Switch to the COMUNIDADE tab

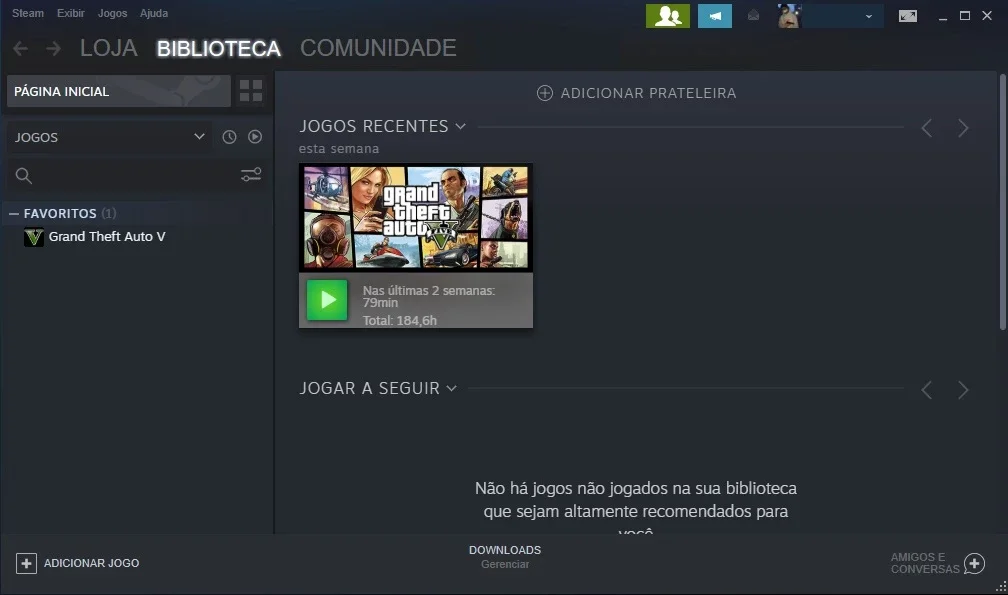378,48
